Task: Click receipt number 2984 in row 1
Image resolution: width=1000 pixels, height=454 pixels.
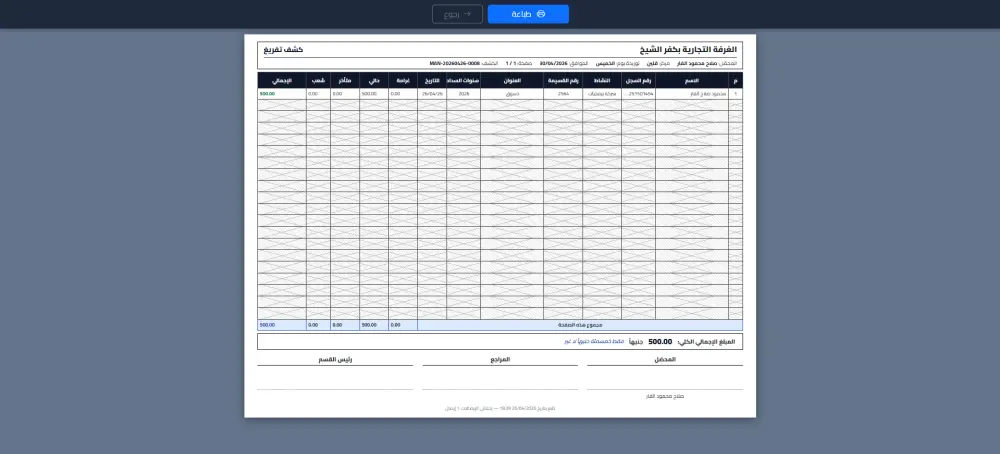Action: coord(563,94)
